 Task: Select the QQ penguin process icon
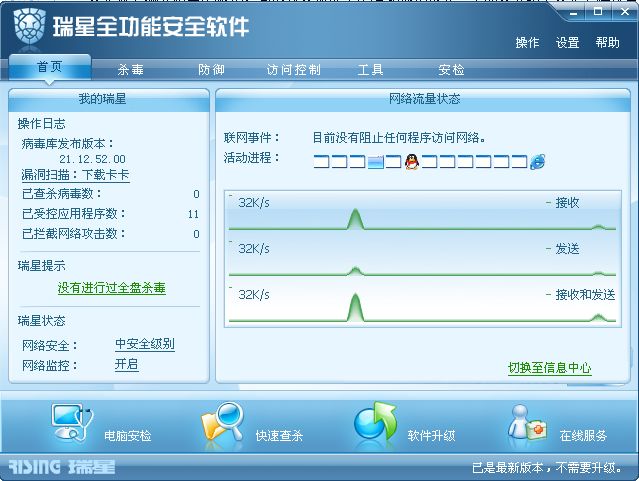[412, 162]
